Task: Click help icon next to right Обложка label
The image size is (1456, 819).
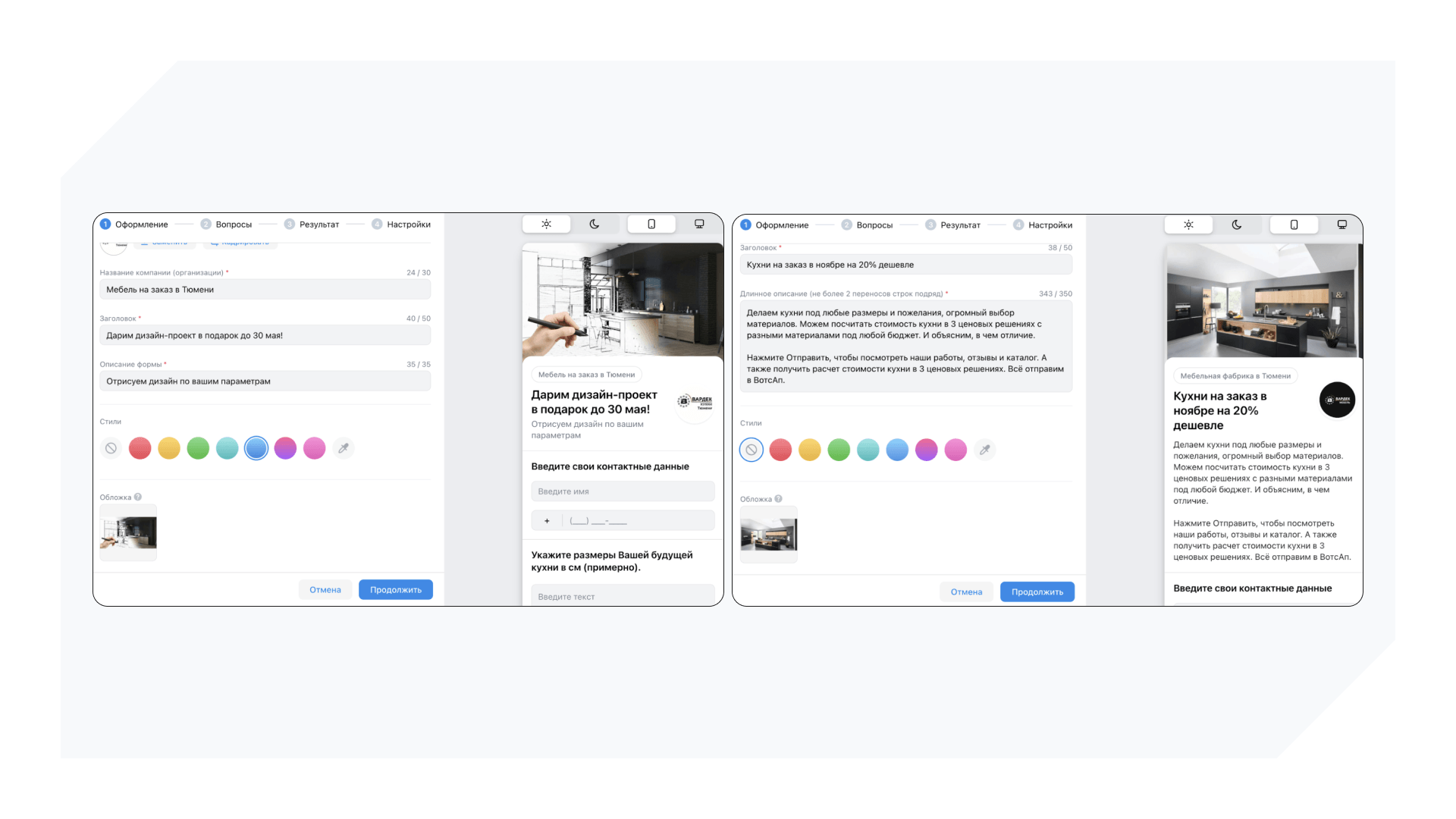Action: coord(779,499)
